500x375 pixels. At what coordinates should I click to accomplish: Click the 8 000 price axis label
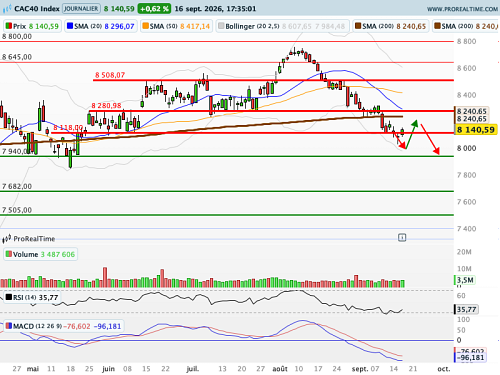(466, 148)
